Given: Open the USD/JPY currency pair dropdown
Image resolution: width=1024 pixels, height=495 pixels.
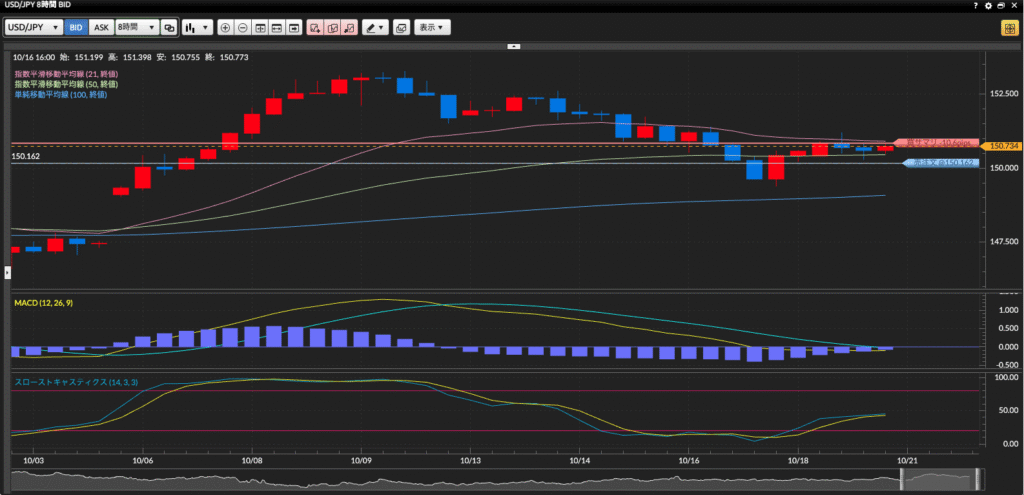Looking at the screenshot, I should 34,27.
